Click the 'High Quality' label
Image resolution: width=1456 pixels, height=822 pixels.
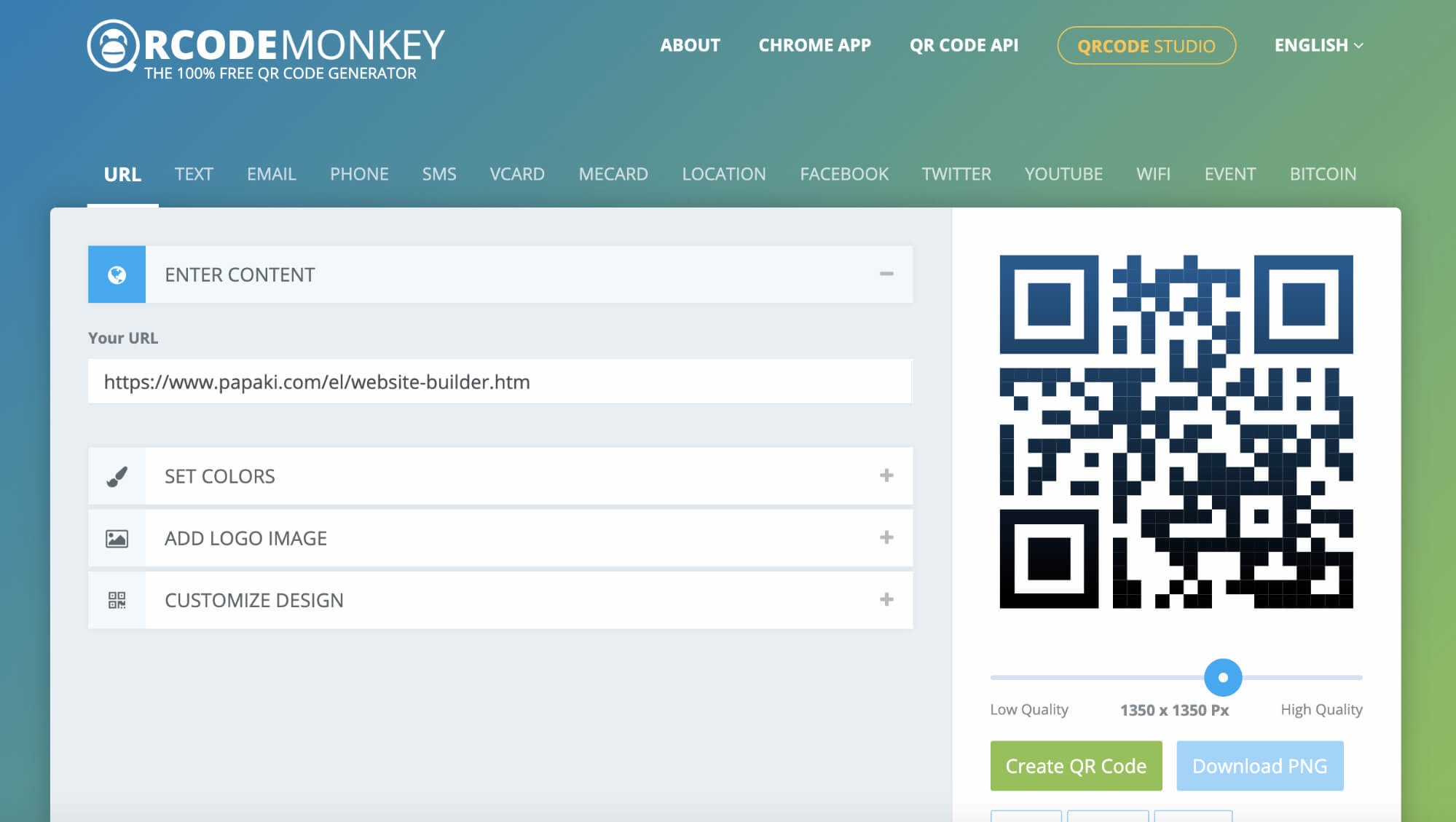point(1321,710)
